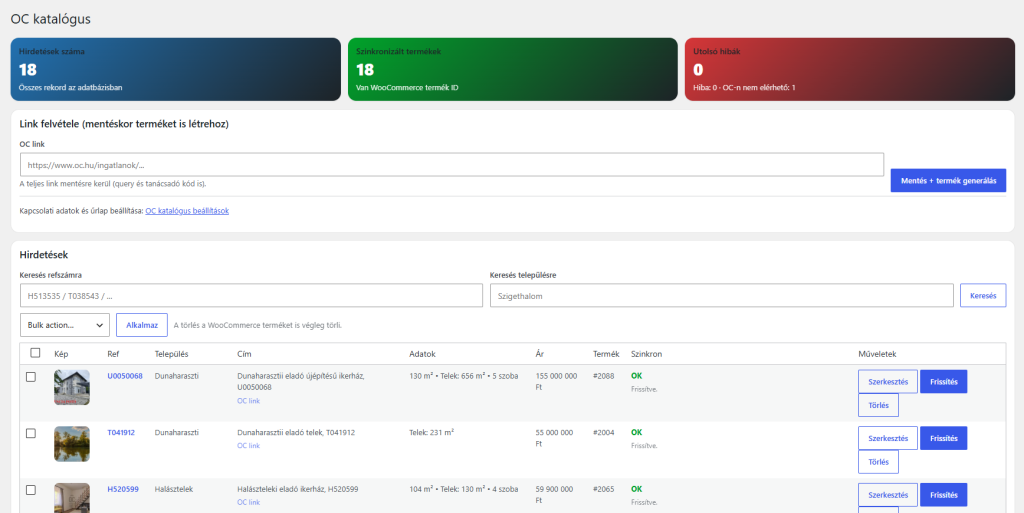Click Törlés for the U0050068 row
This screenshot has height=513, width=1024.
(878, 405)
